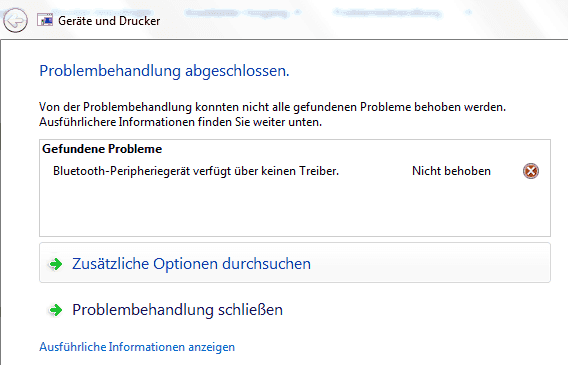Click the Geräte und Drucker title text

coord(109,21)
